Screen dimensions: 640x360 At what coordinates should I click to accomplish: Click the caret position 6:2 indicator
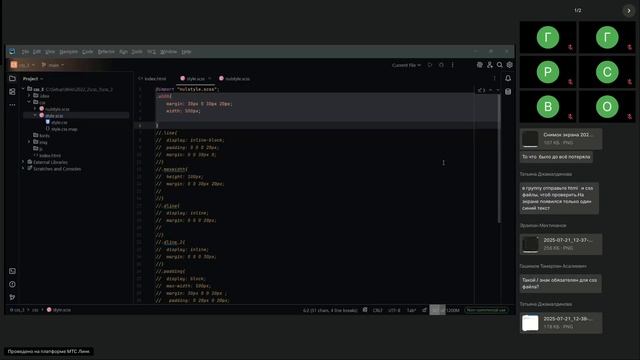(x=330, y=310)
